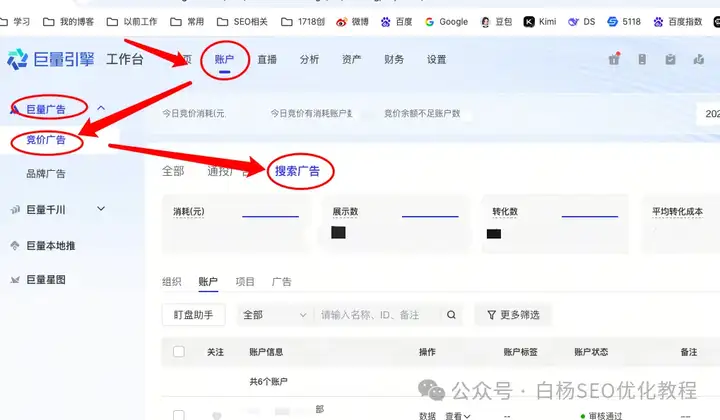Click the 共6个账户 summary text
This screenshot has width=720, height=420.
269,381
